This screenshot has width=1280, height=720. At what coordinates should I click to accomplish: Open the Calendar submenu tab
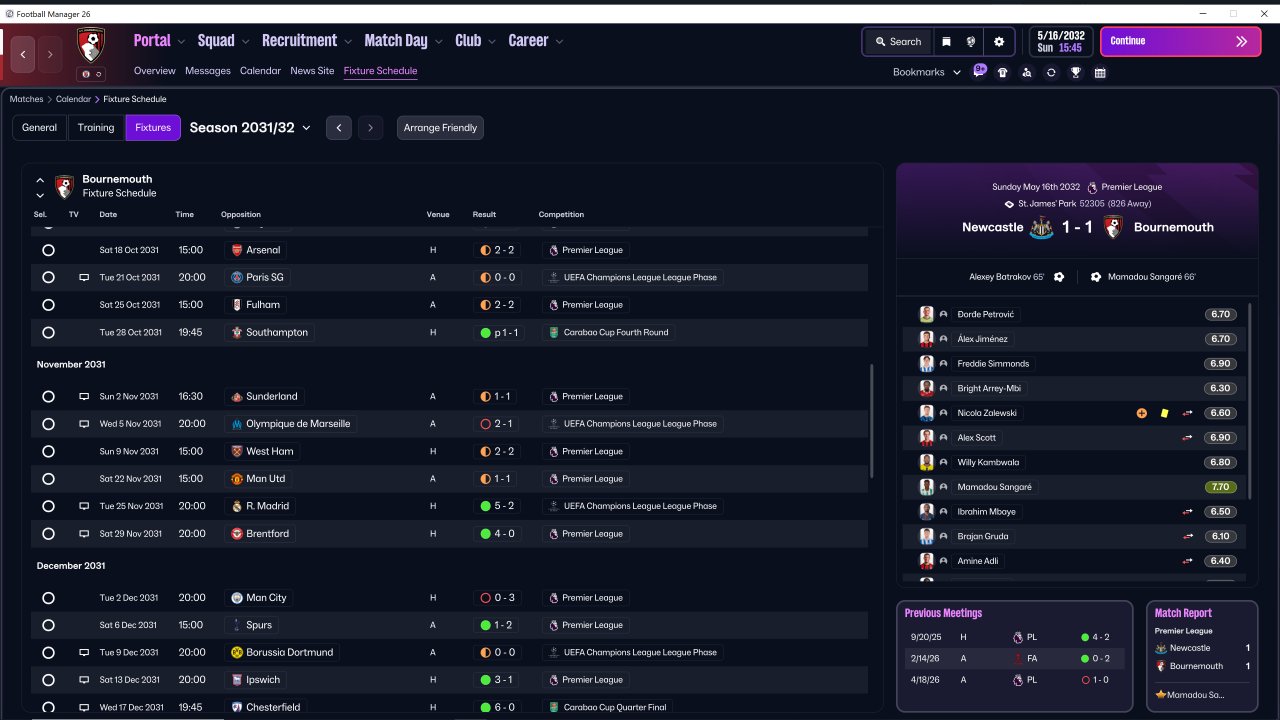261,71
